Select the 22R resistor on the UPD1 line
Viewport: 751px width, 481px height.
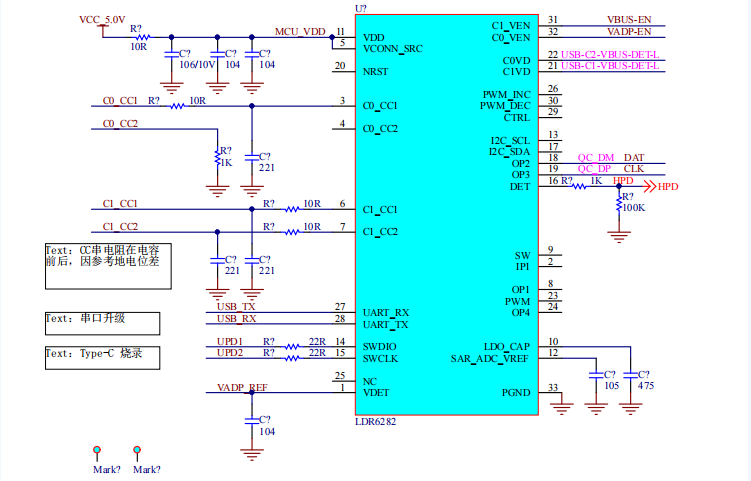[292, 346]
